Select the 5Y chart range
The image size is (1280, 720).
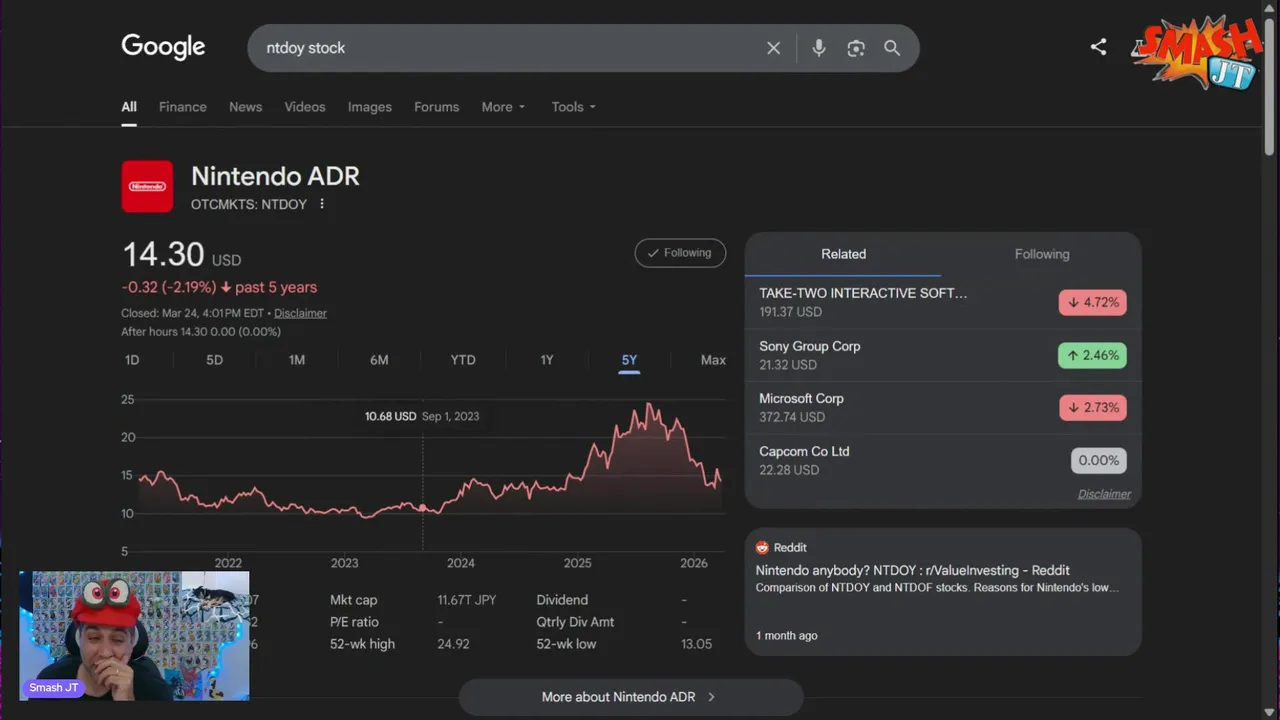[629, 360]
